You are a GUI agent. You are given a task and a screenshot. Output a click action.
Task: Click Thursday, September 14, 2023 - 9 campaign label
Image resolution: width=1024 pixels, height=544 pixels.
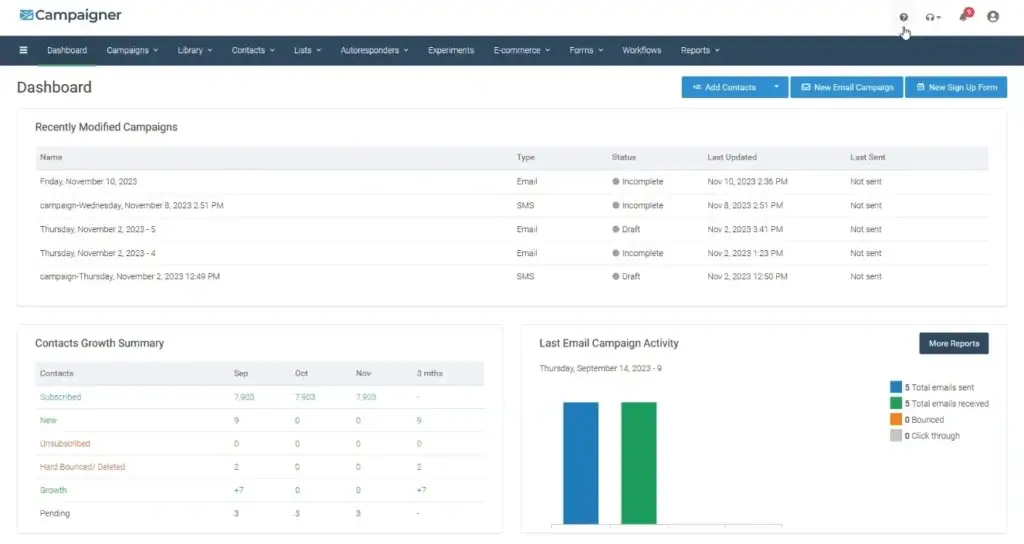600,368
